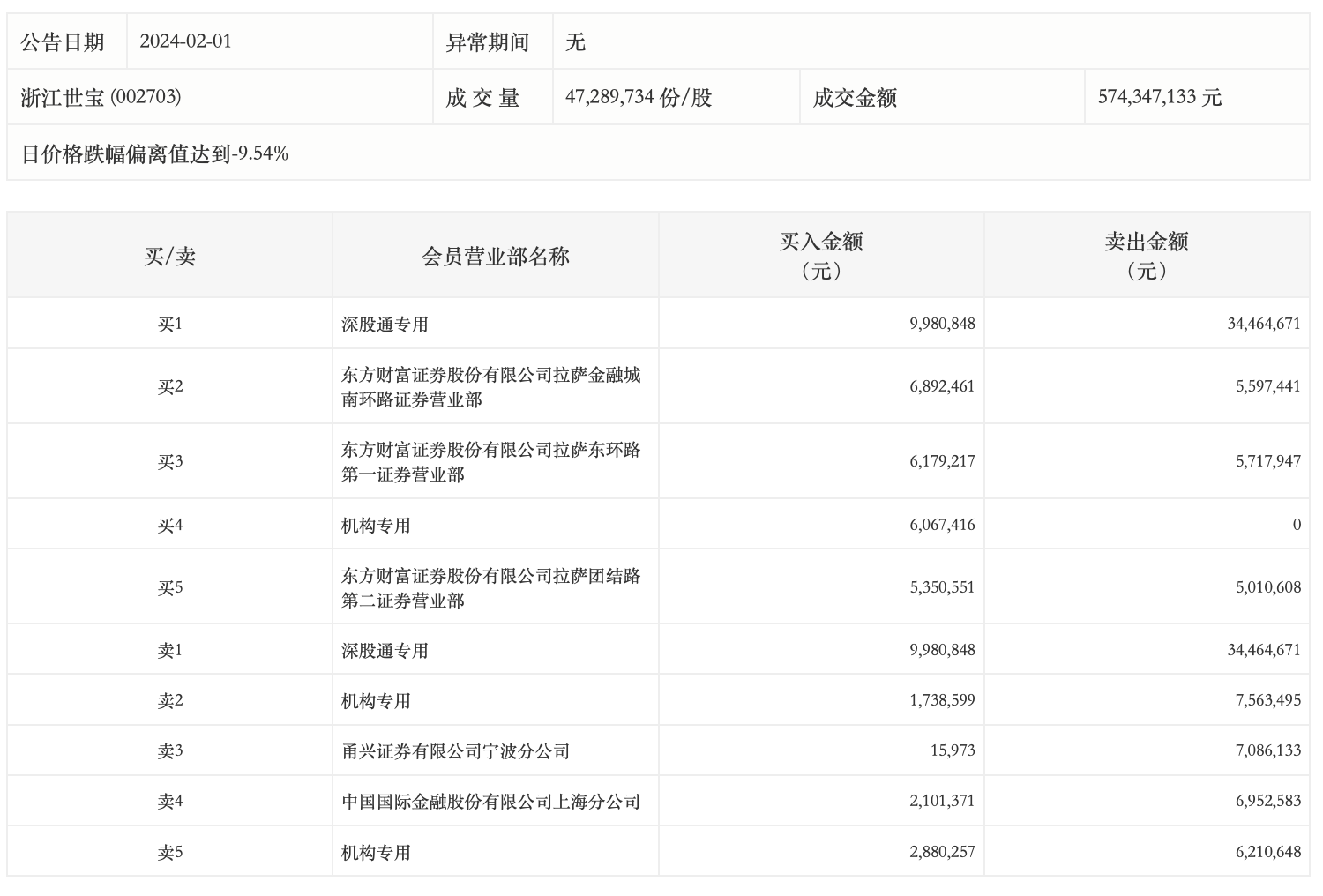
Task: Open the 拉萨东环路第一证券营业部 branch entry
Action: (491, 462)
